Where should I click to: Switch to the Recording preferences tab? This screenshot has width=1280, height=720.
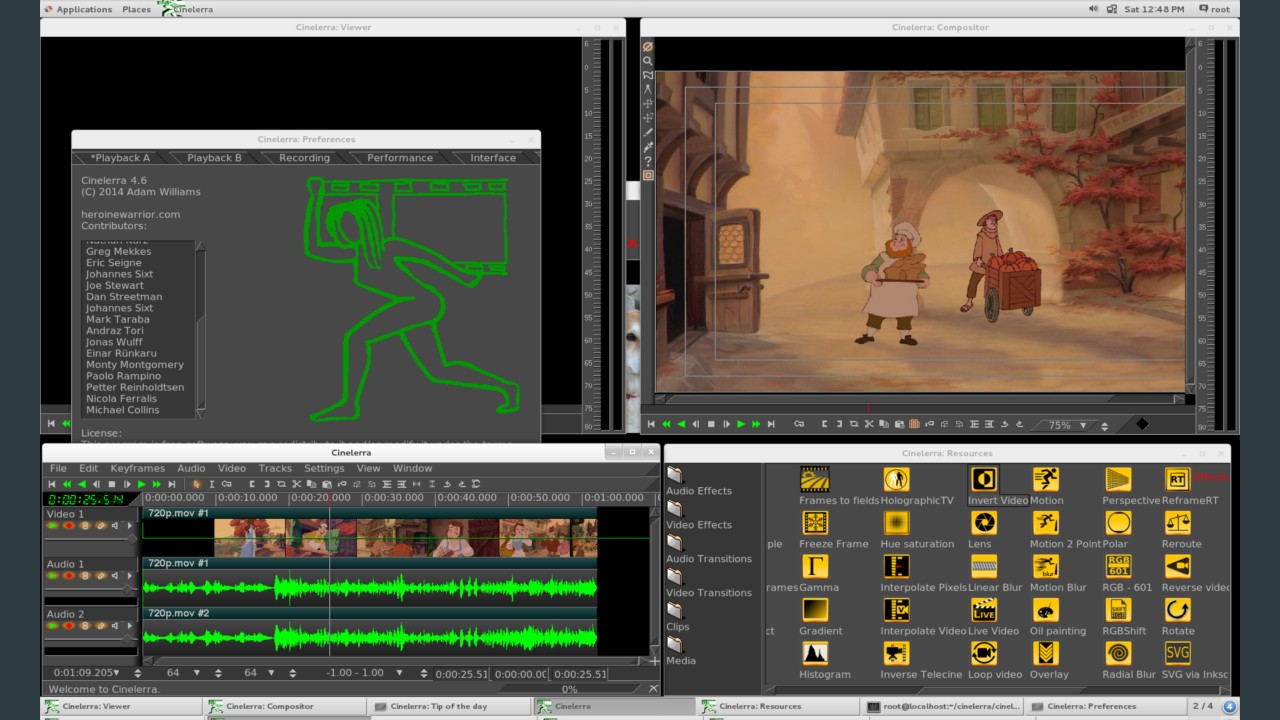pyautogui.click(x=304, y=158)
